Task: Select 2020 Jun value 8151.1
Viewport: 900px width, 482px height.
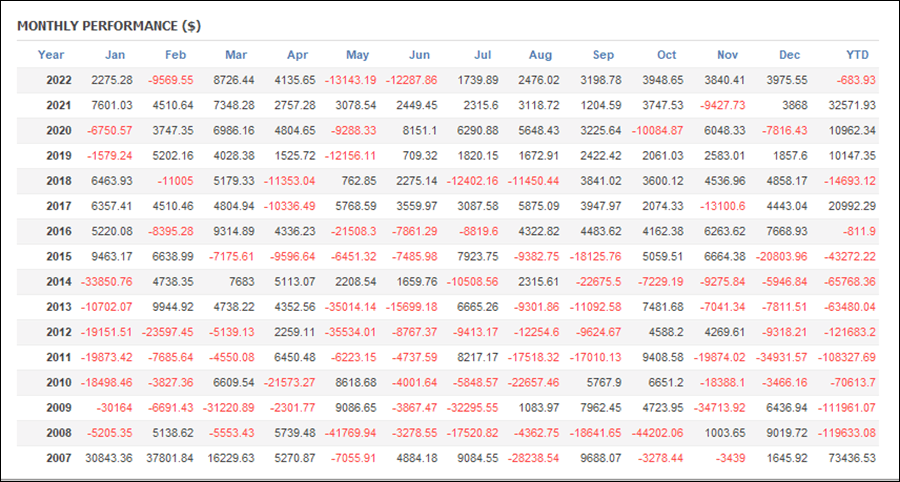Action: tap(420, 131)
